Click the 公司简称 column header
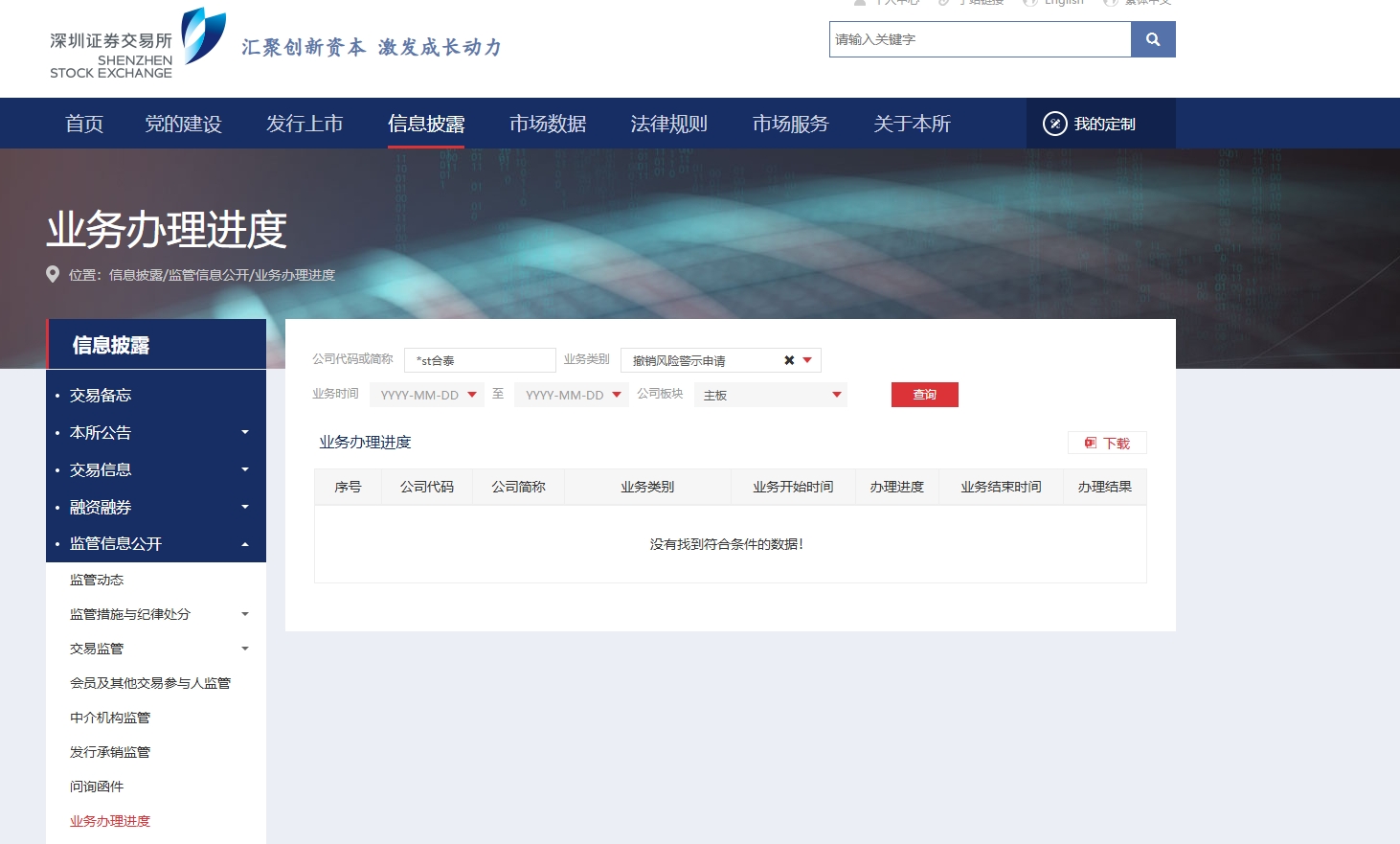 point(519,487)
